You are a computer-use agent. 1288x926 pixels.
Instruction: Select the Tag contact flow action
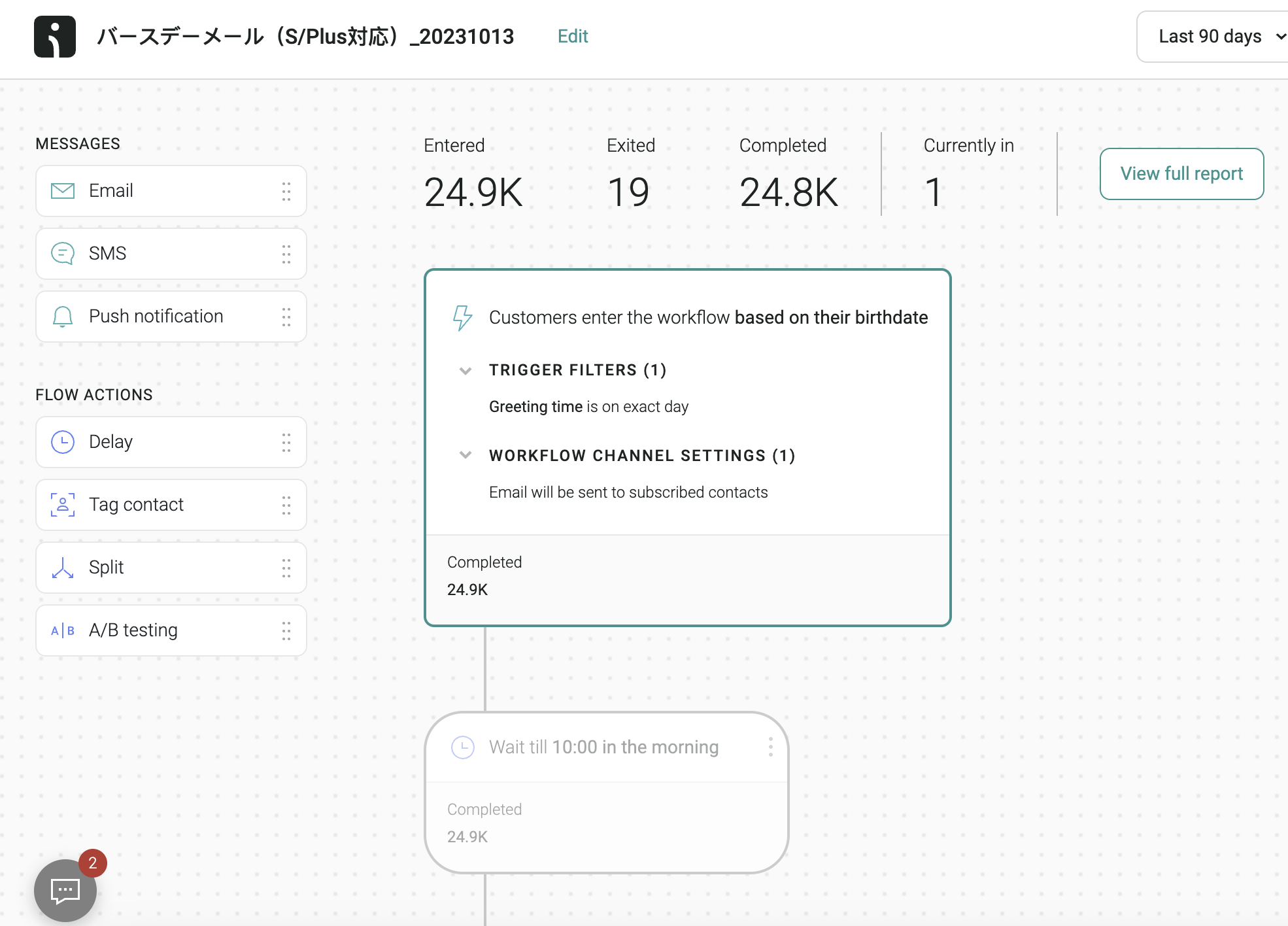(x=171, y=505)
